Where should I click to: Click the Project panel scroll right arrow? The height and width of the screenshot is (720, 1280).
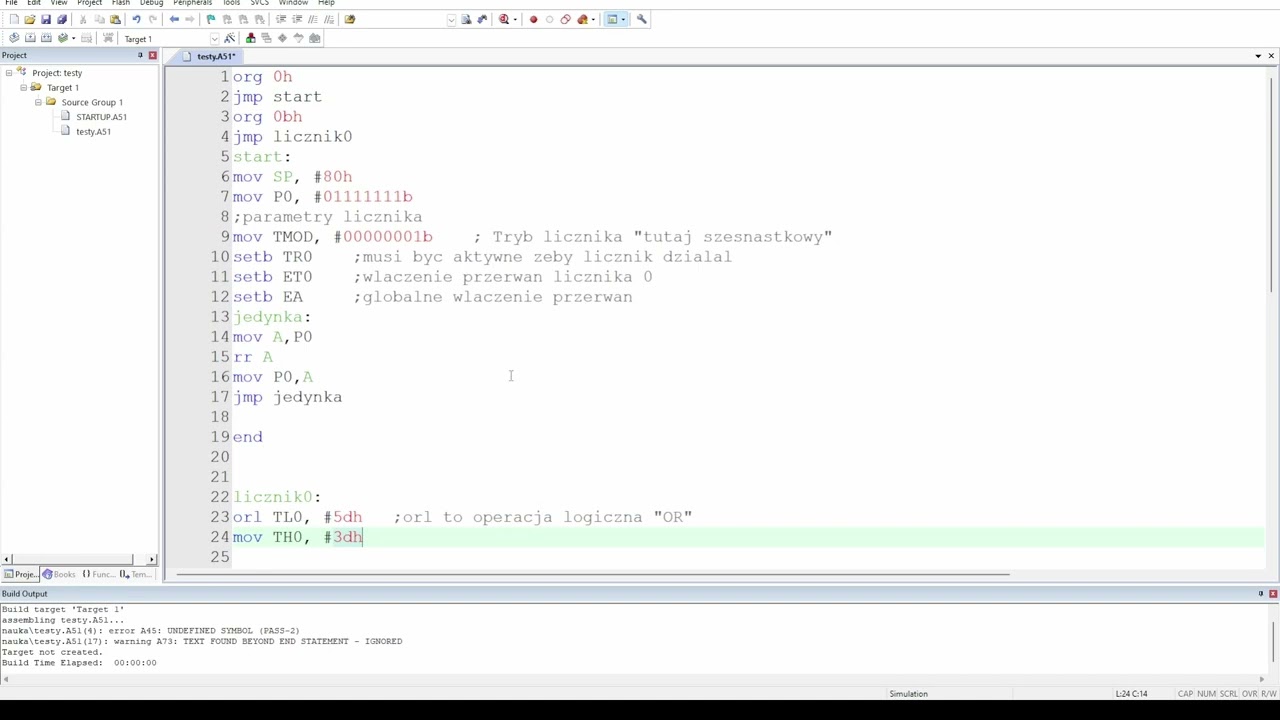pyautogui.click(x=152, y=559)
